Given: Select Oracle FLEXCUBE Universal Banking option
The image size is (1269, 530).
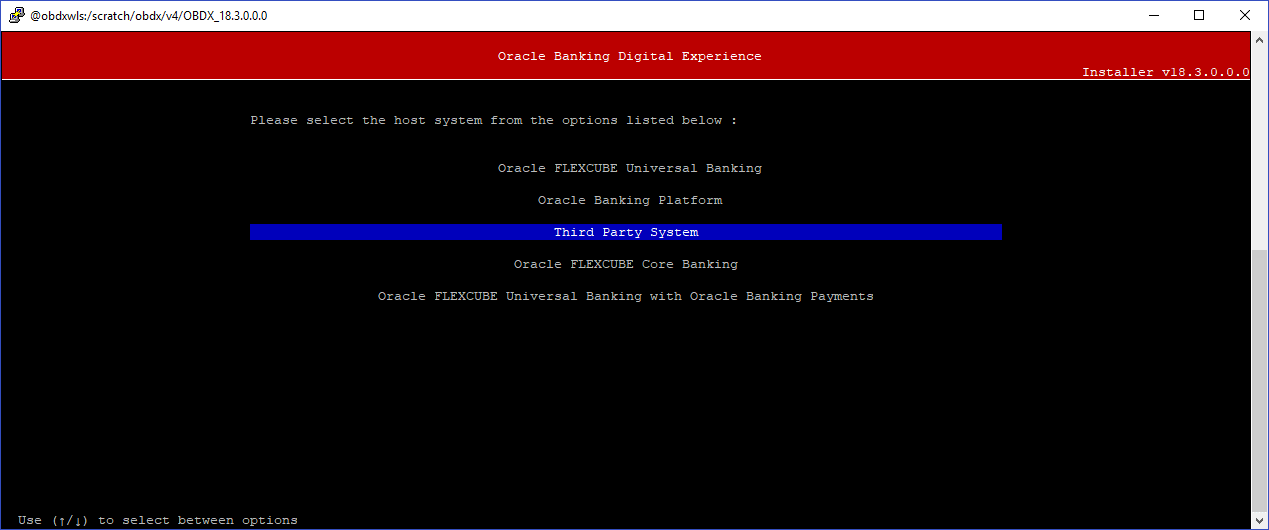Looking at the screenshot, I should click(x=630, y=168).
